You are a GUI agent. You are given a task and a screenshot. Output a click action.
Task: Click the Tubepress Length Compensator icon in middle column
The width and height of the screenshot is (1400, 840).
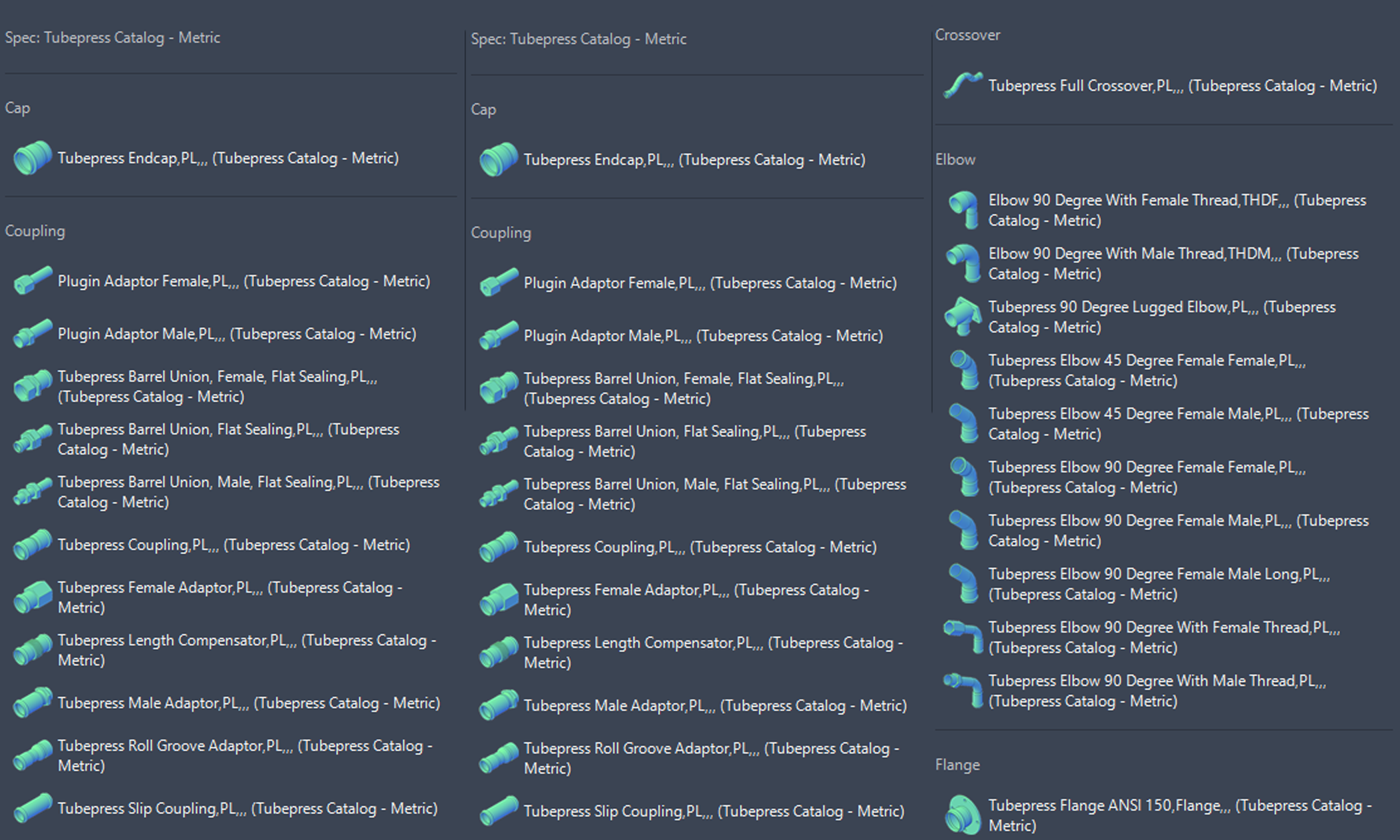coord(499,653)
